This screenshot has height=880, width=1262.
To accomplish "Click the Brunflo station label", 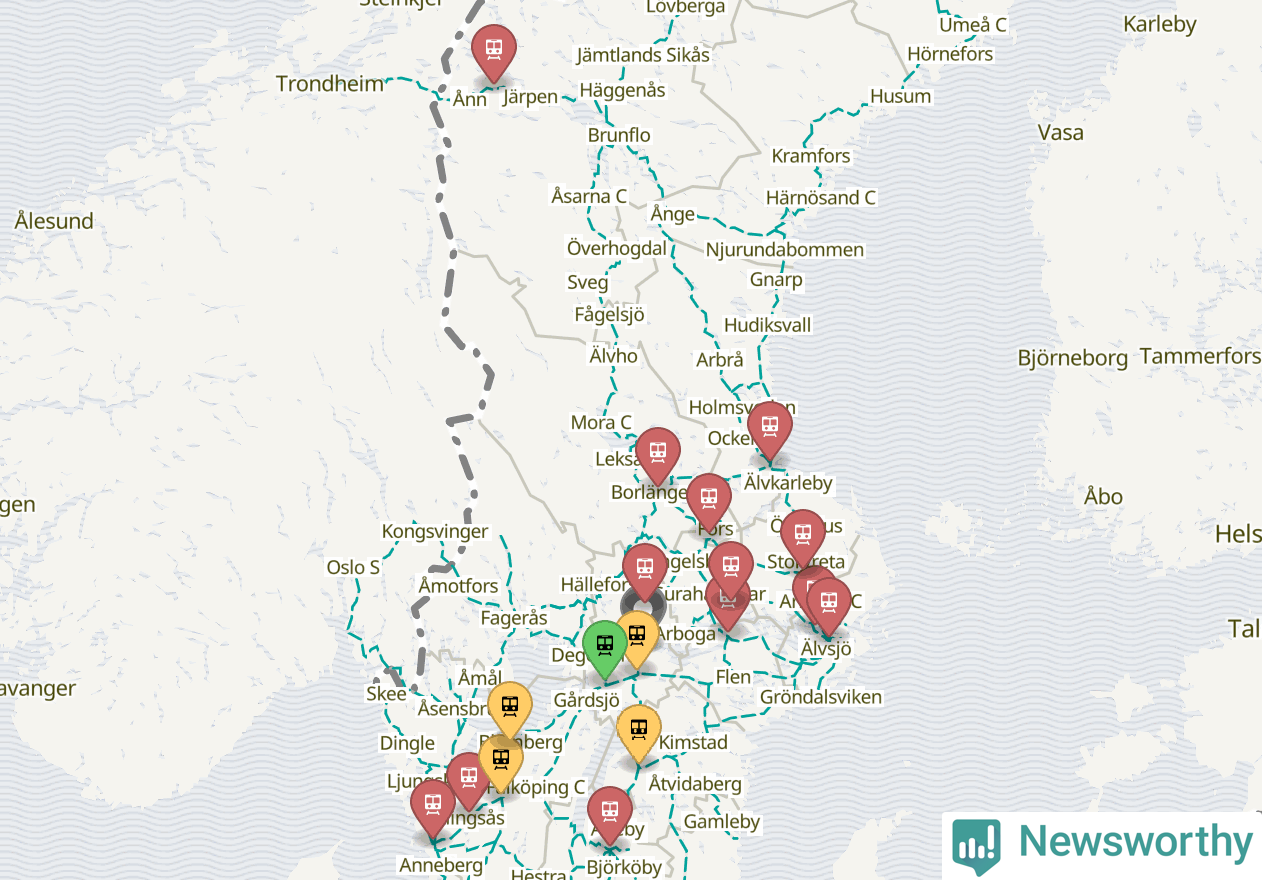I will (x=619, y=135).
